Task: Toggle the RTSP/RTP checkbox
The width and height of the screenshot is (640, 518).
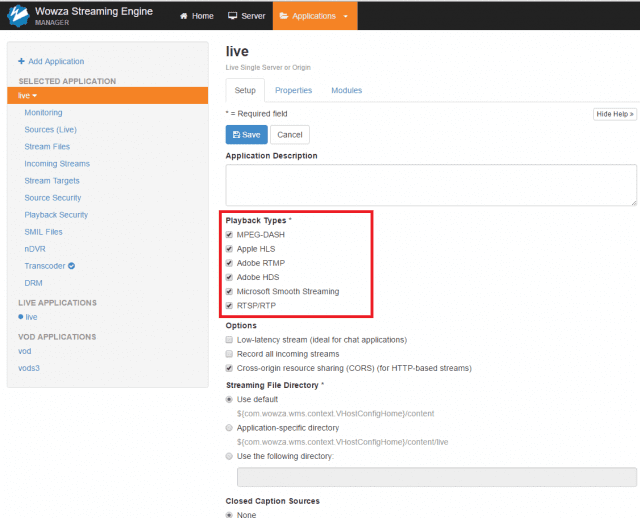Action: coord(229,306)
